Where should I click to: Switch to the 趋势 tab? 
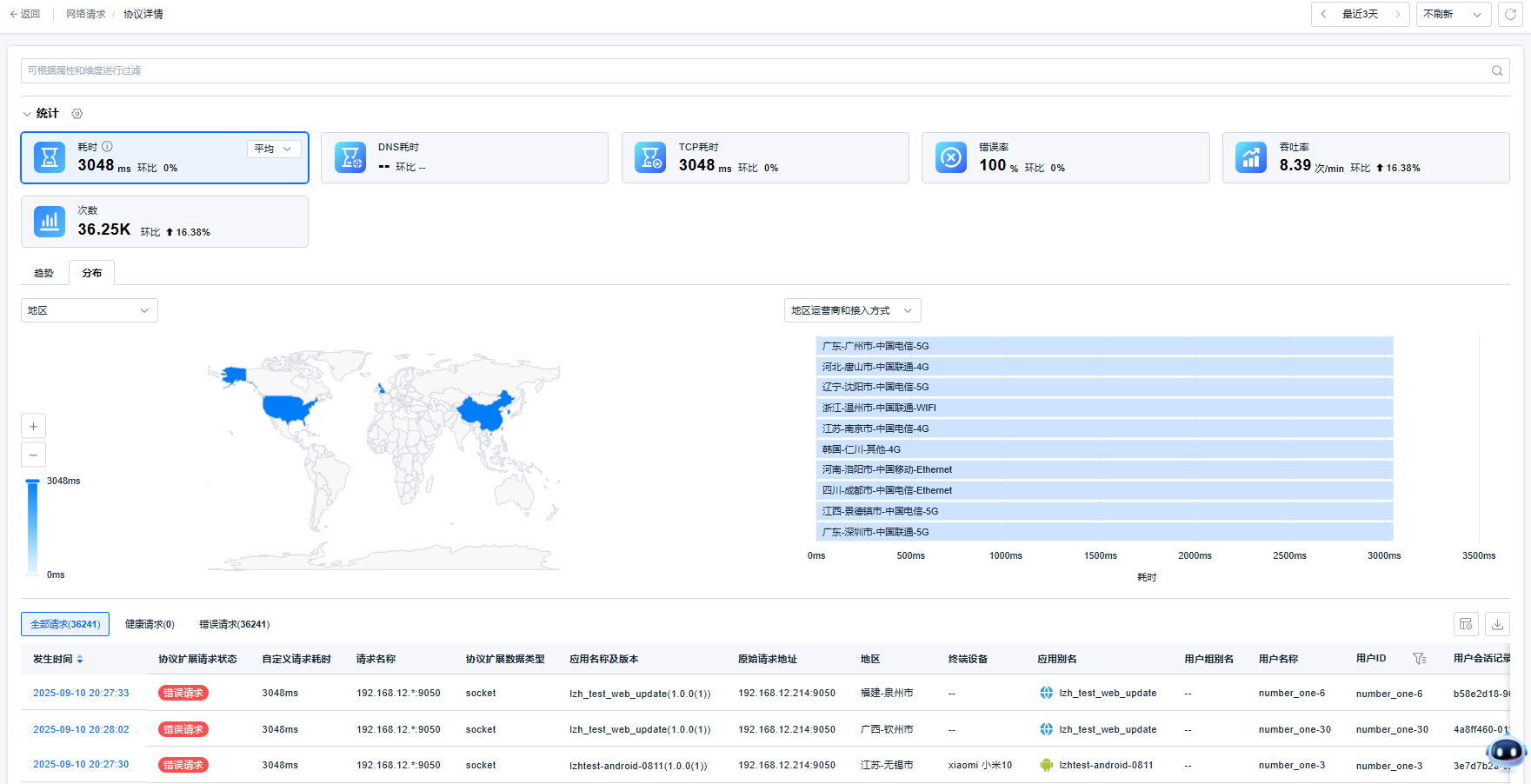tap(43, 273)
